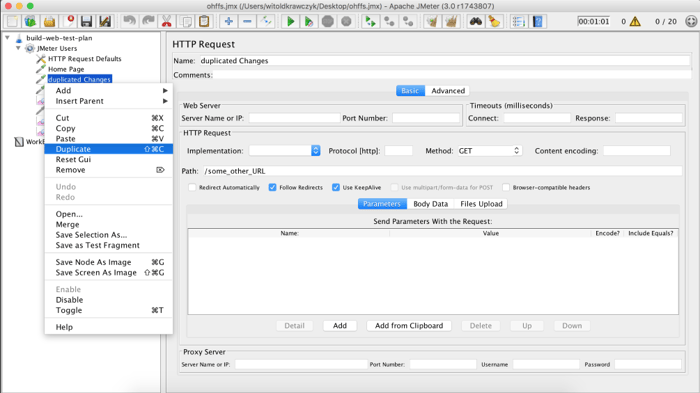The width and height of the screenshot is (700, 393).
Task: Click the Undo arrow toolbar icon
Action: click(x=129, y=21)
